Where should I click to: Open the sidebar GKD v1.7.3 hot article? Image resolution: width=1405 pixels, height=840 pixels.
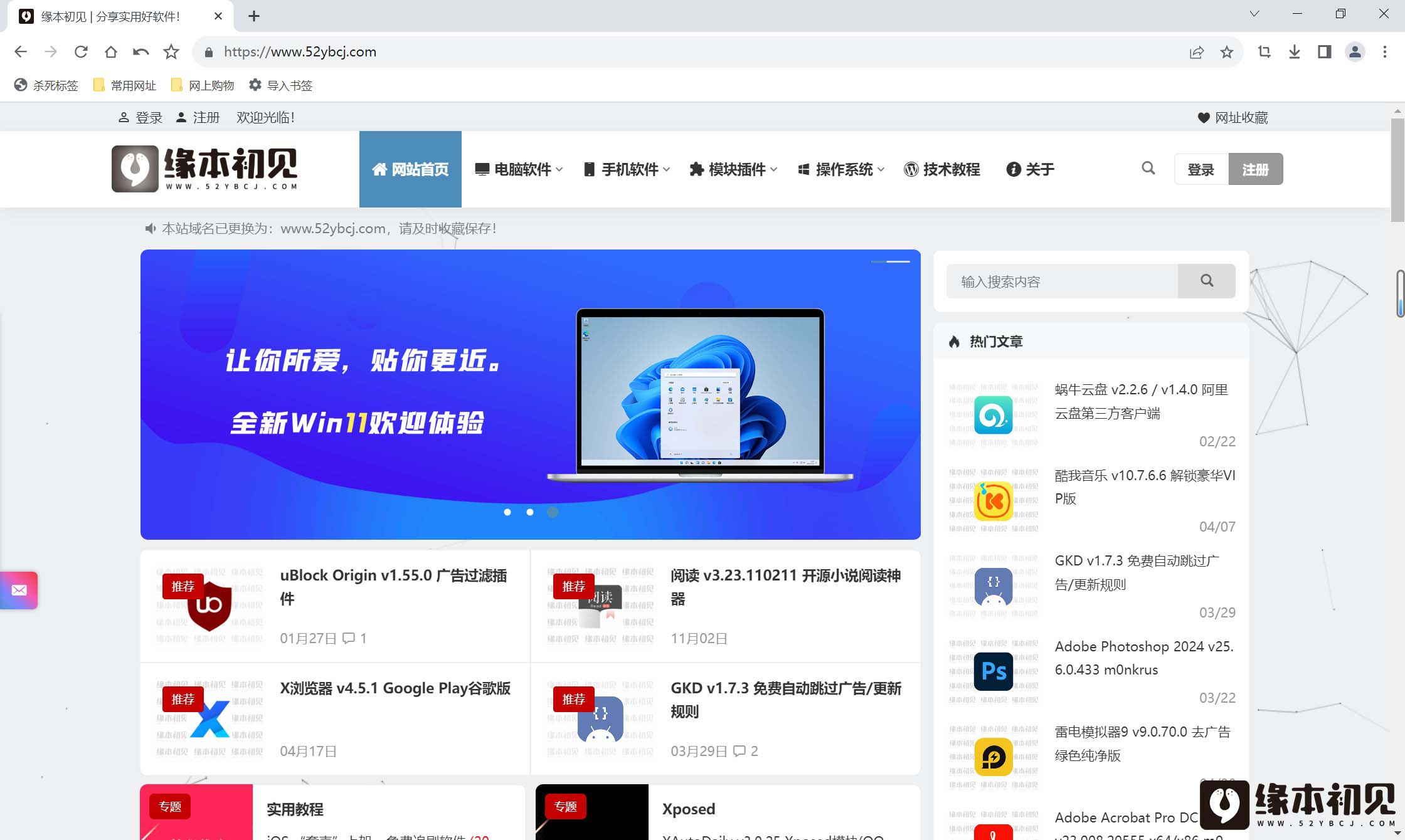click(x=1137, y=572)
